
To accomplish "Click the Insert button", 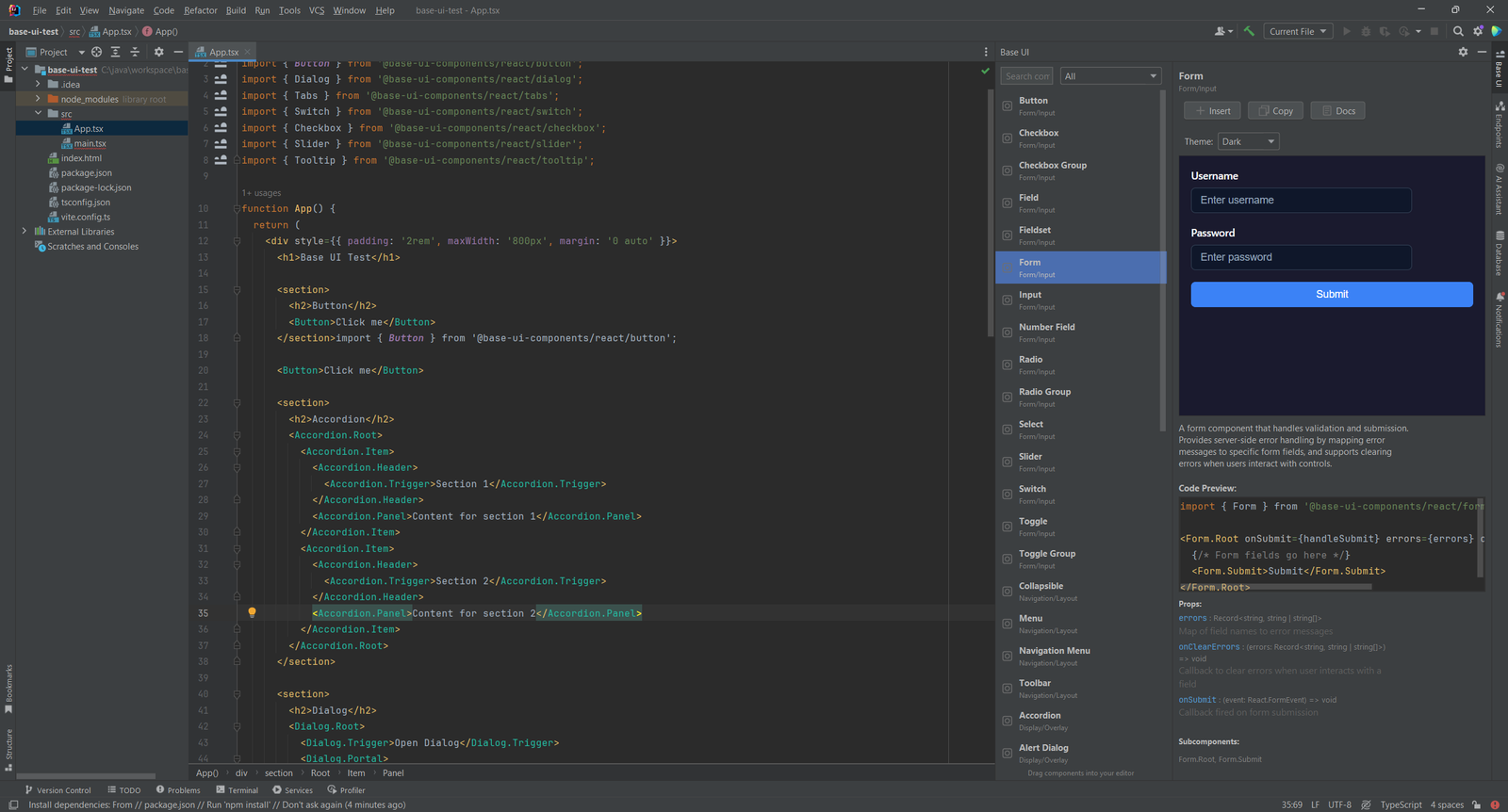I will coord(1212,111).
